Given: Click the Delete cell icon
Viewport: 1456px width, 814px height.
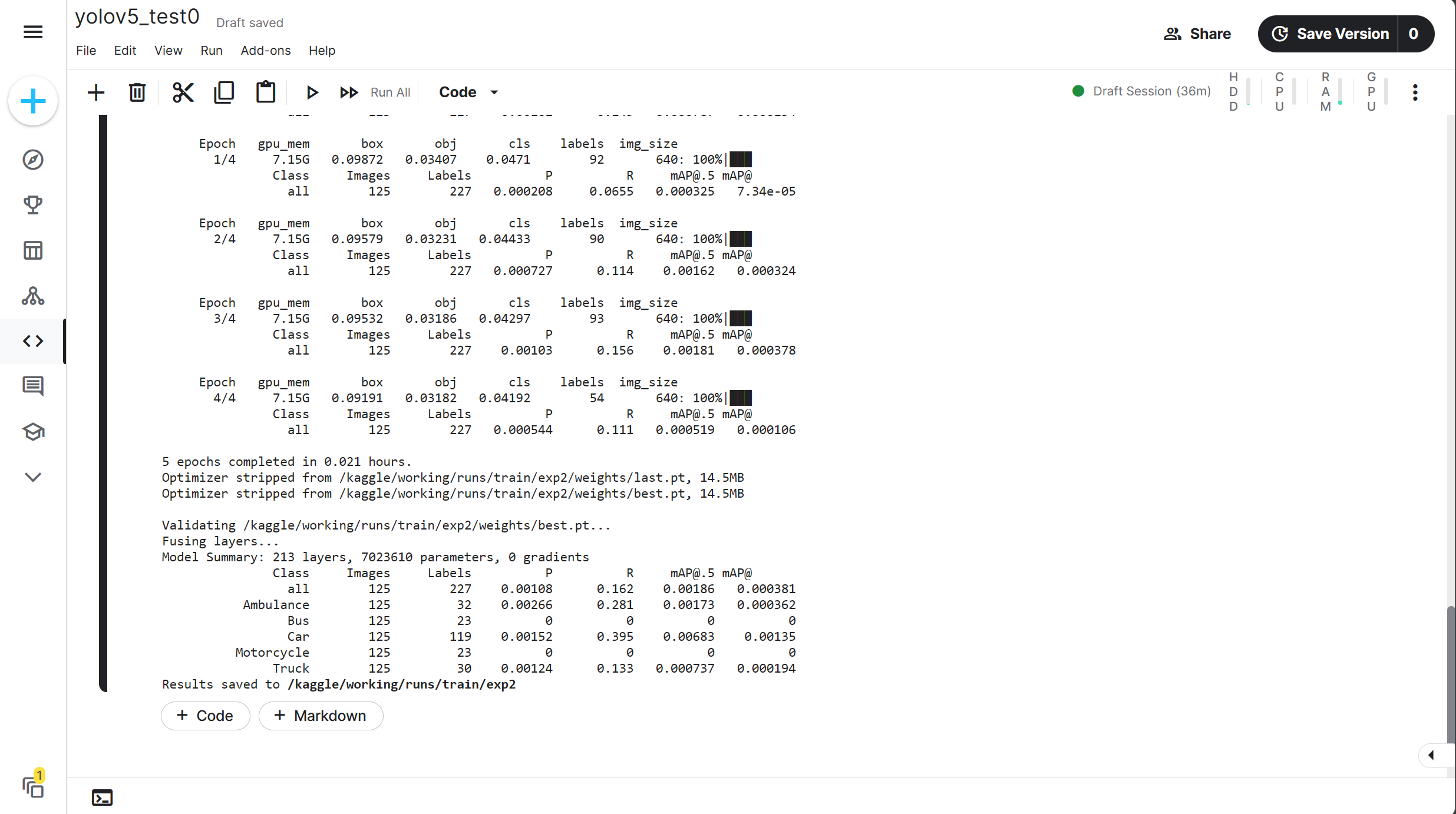Looking at the screenshot, I should [137, 92].
